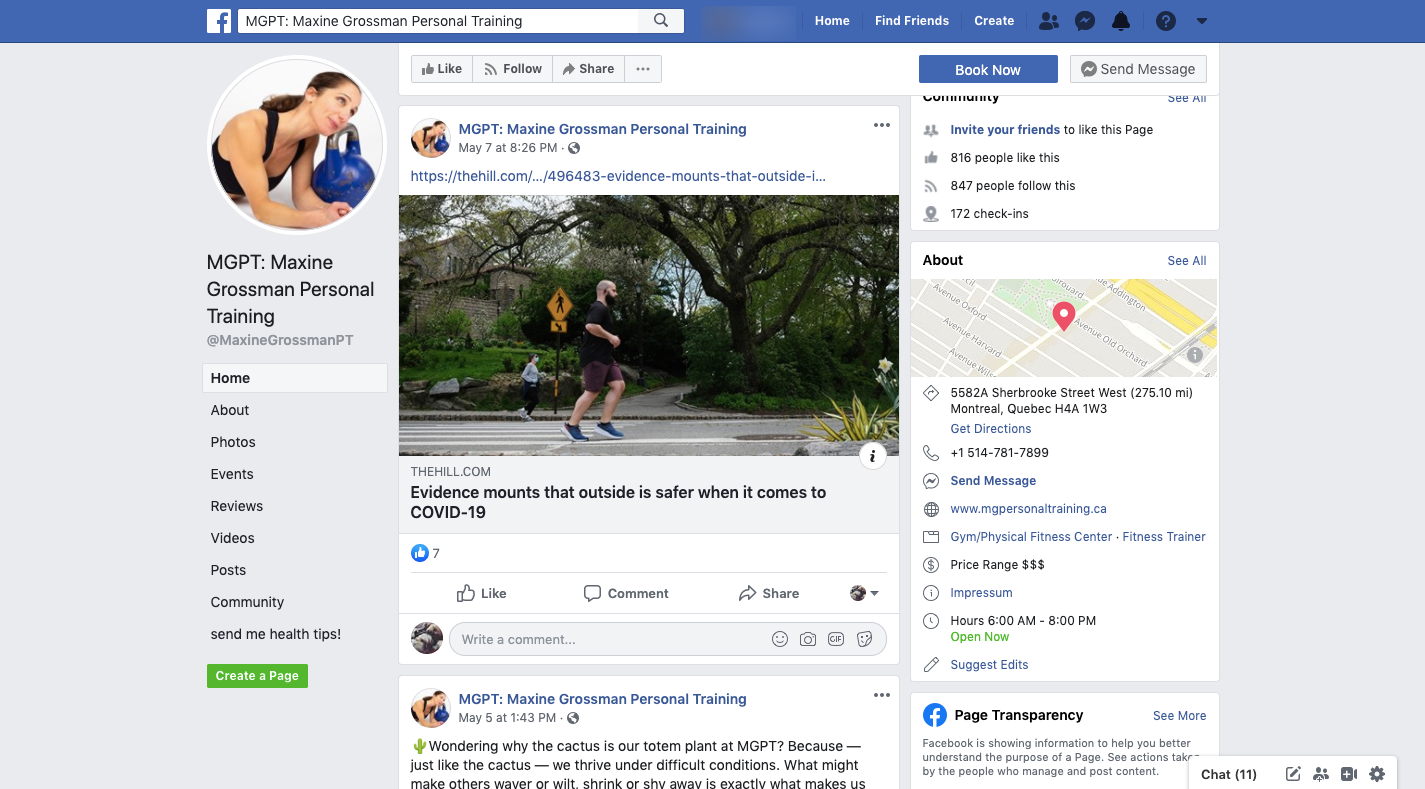Image resolution: width=1425 pixels, height=789 pixels.
Task: Post a sticker with the sticker icon
Action: [865, 639]
